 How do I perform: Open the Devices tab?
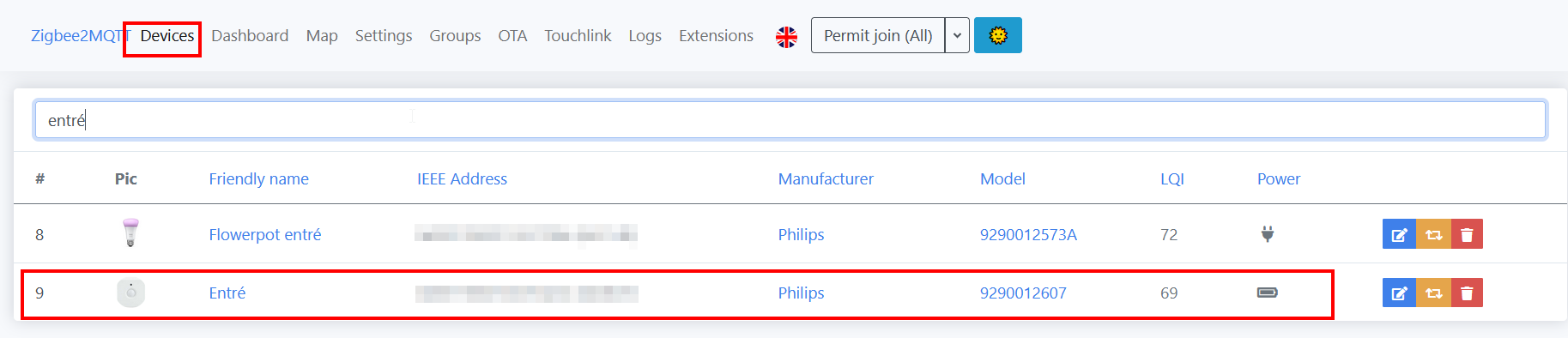pos(167,36)
